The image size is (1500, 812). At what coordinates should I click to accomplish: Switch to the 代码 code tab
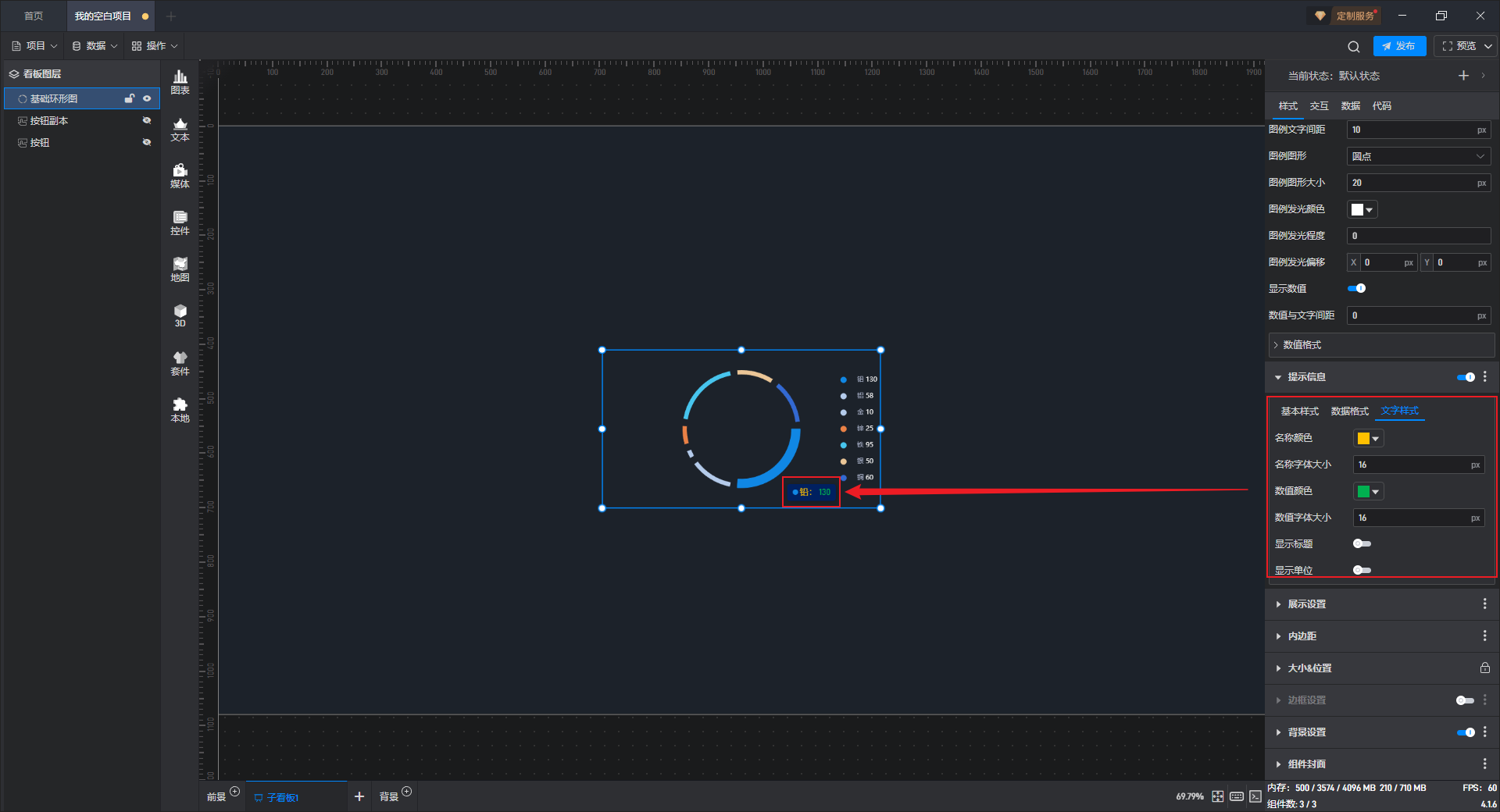[x=1382, y=106]
